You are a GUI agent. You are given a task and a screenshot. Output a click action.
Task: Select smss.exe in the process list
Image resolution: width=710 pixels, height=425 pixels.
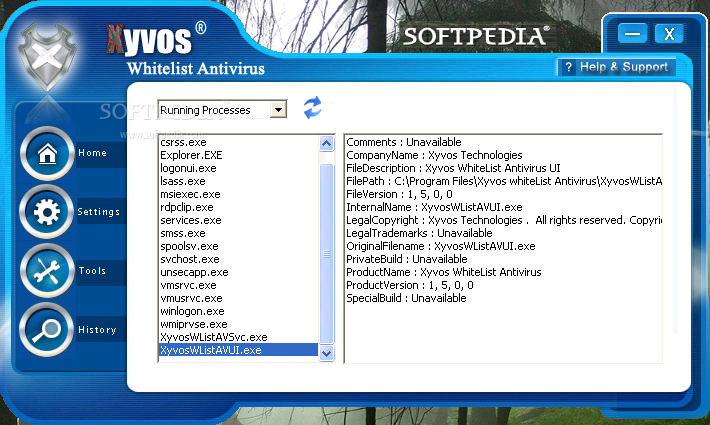tap(182, 233)
